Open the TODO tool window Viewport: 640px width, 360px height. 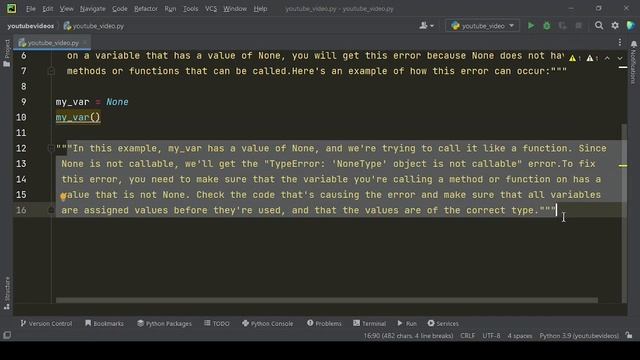(217, 323)
